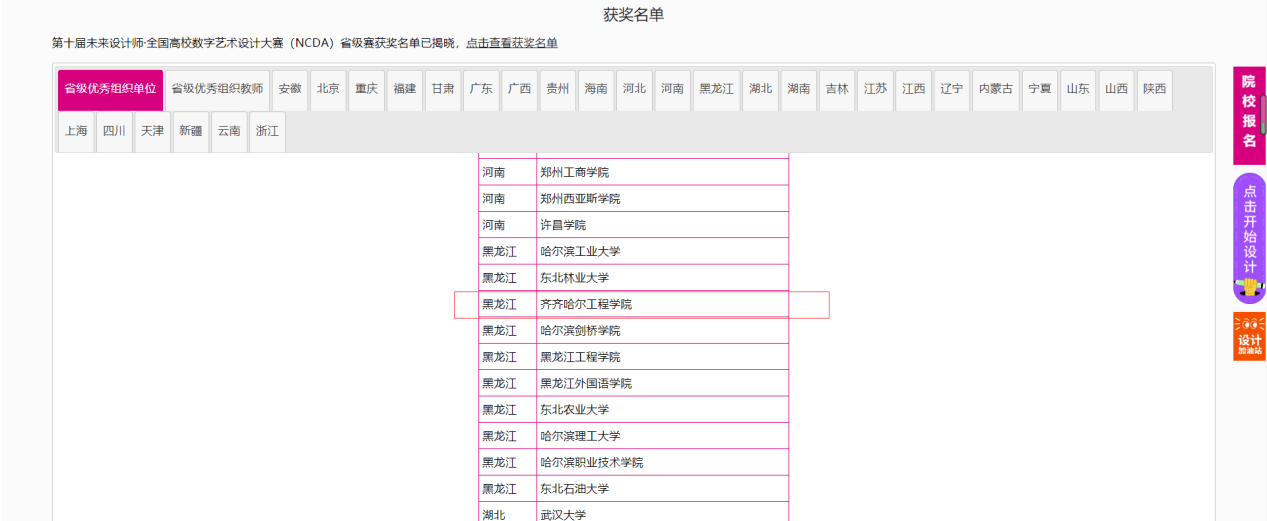Open the 内蒙古 tab
The height and width of the screenshot is (521, 1267).
point(996,89)
